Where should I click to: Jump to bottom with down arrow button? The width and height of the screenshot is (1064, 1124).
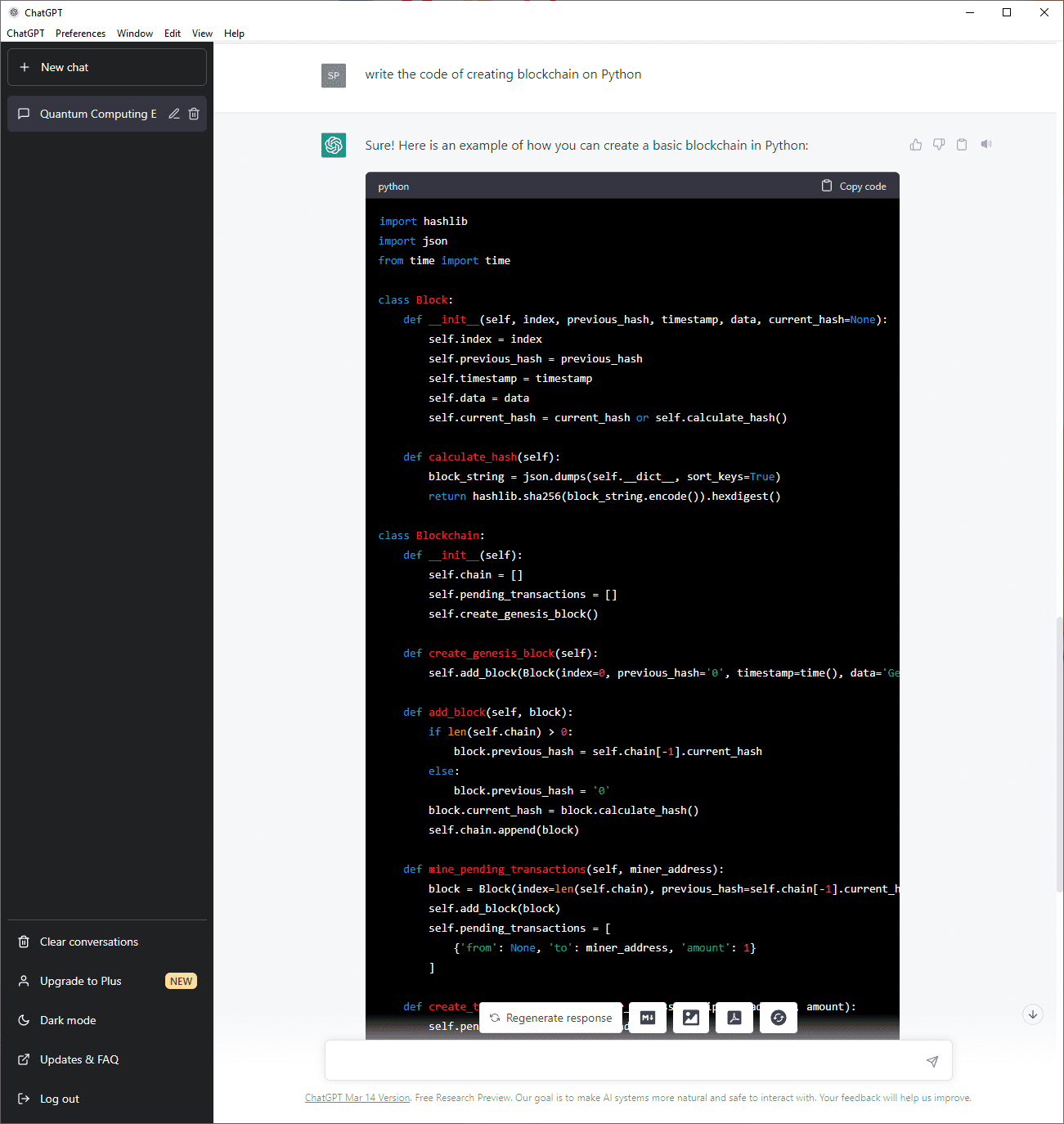pos(1033,1014)
